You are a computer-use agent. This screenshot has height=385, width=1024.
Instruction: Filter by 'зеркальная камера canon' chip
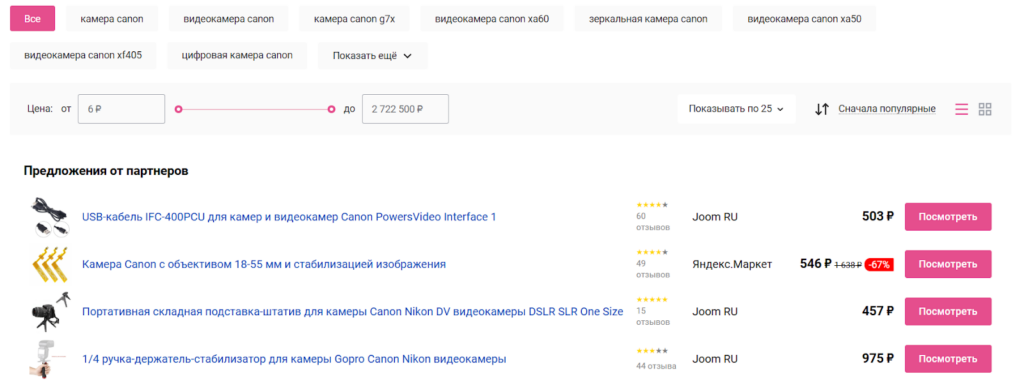click(648, 19)
